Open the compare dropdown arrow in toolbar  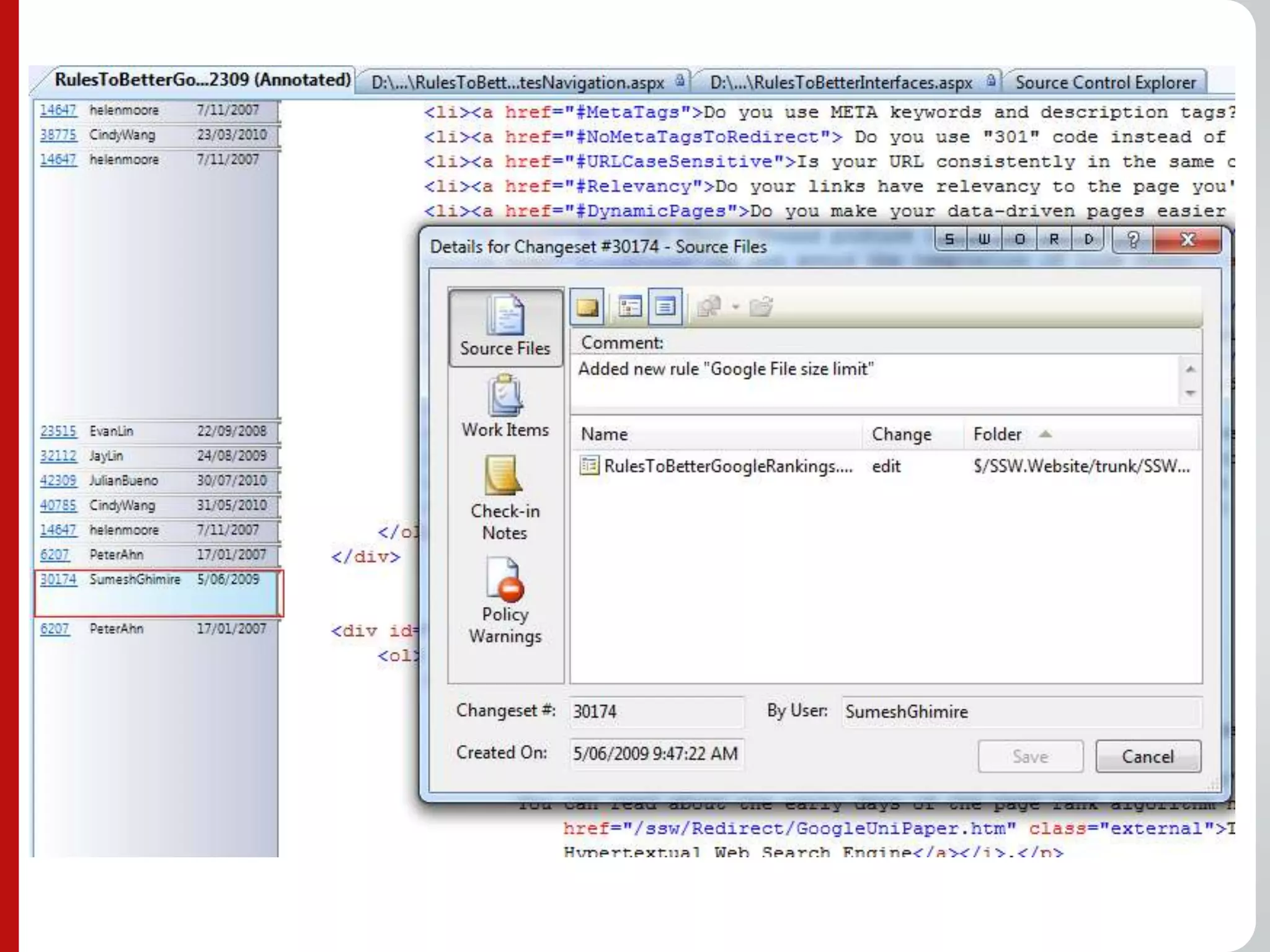pos(735,307)
